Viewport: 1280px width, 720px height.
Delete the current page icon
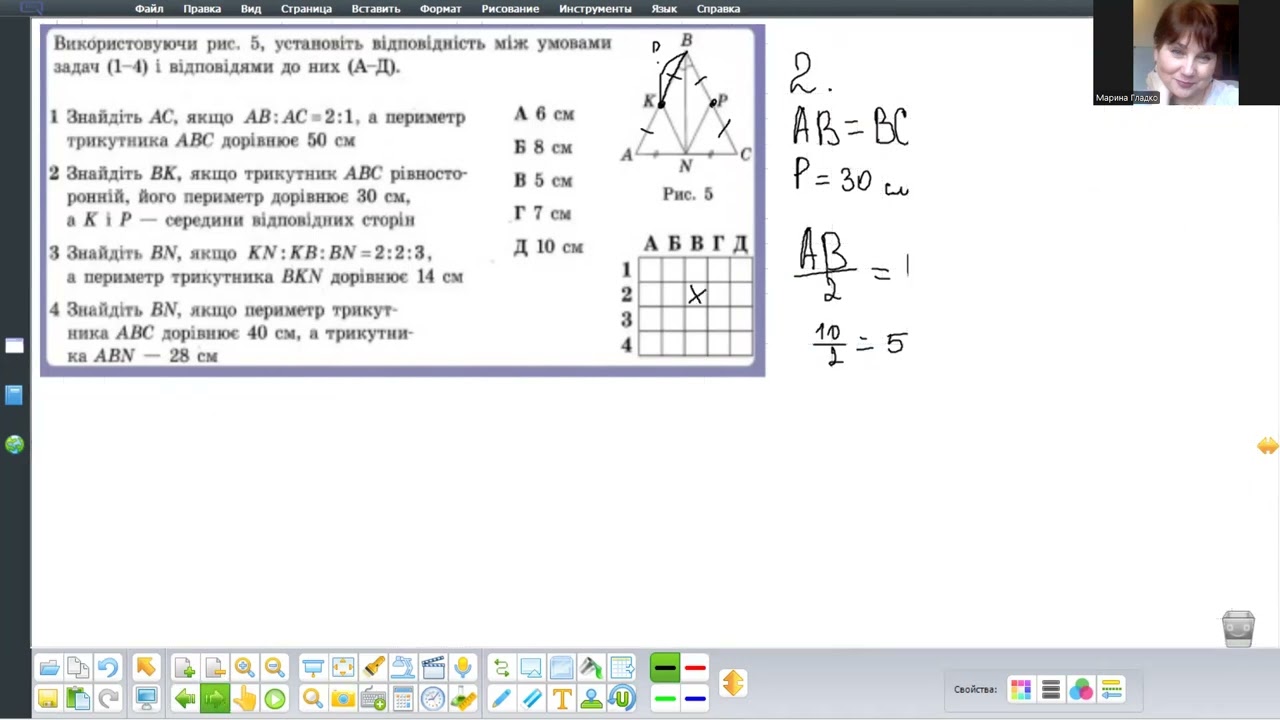click(214, 667)
